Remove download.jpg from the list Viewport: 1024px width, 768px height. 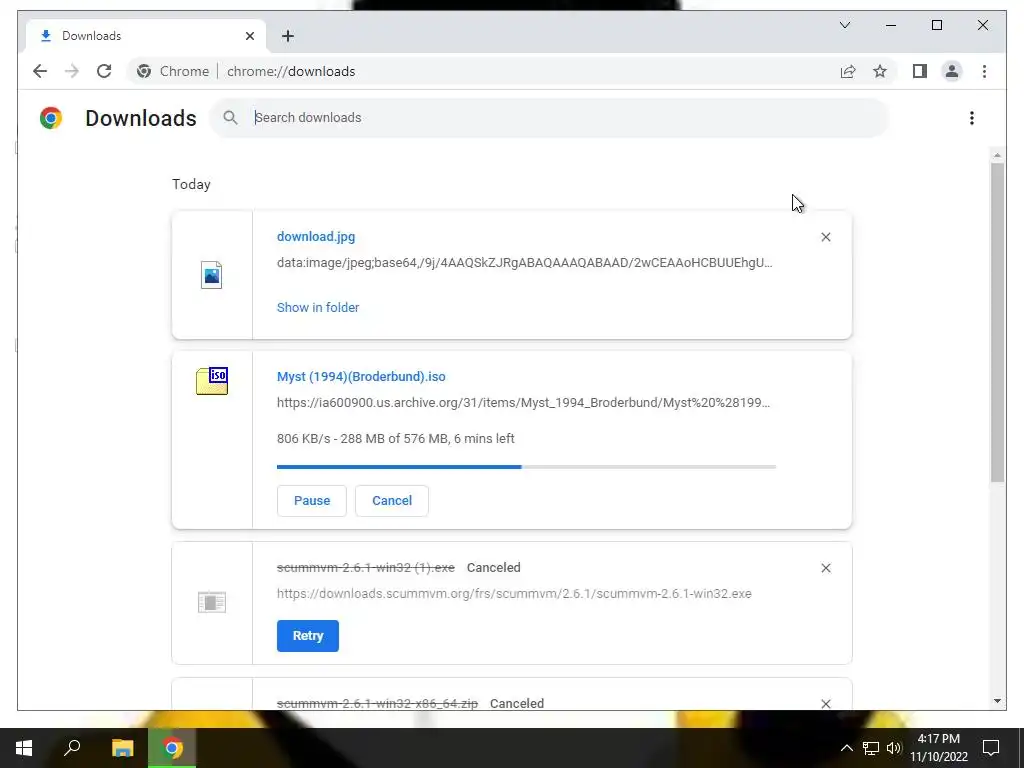click(x=825, y=237)
